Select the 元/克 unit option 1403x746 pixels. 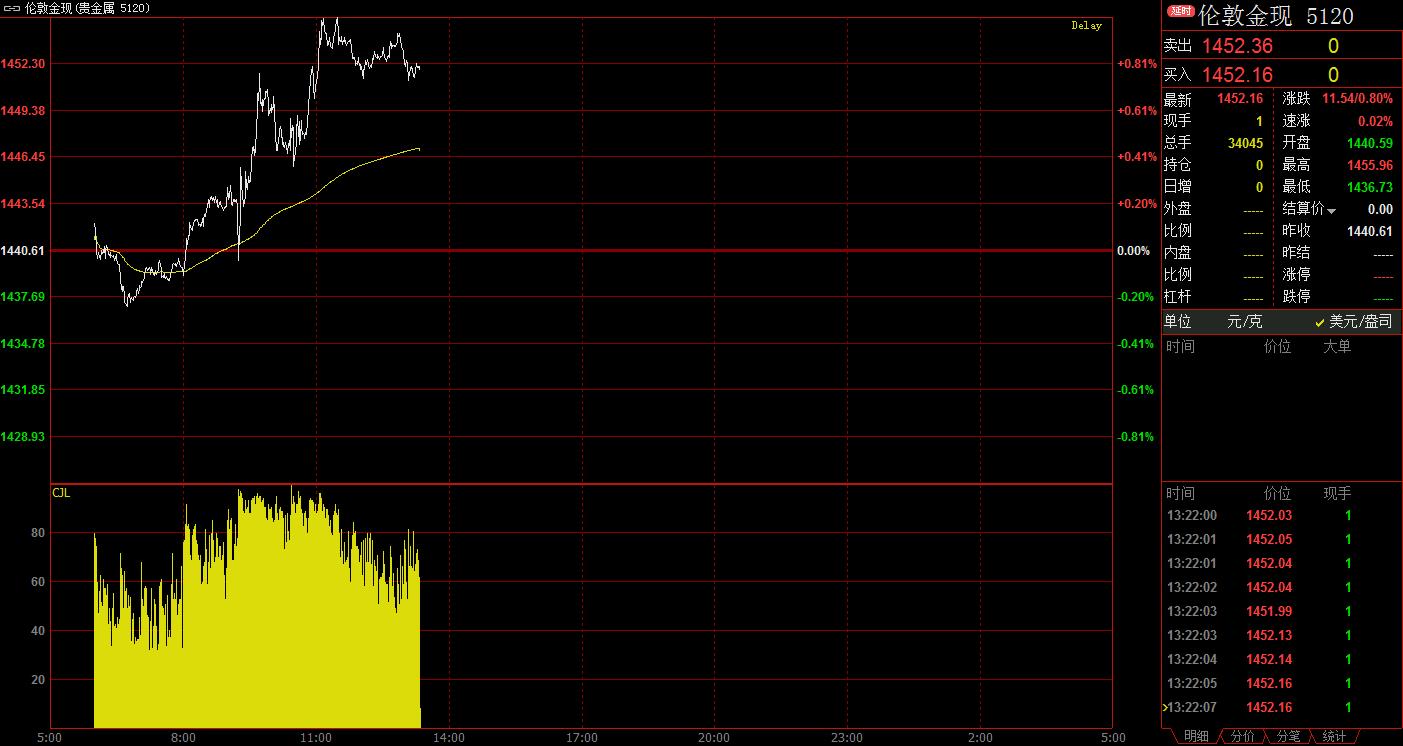(x=1245, y=322)
